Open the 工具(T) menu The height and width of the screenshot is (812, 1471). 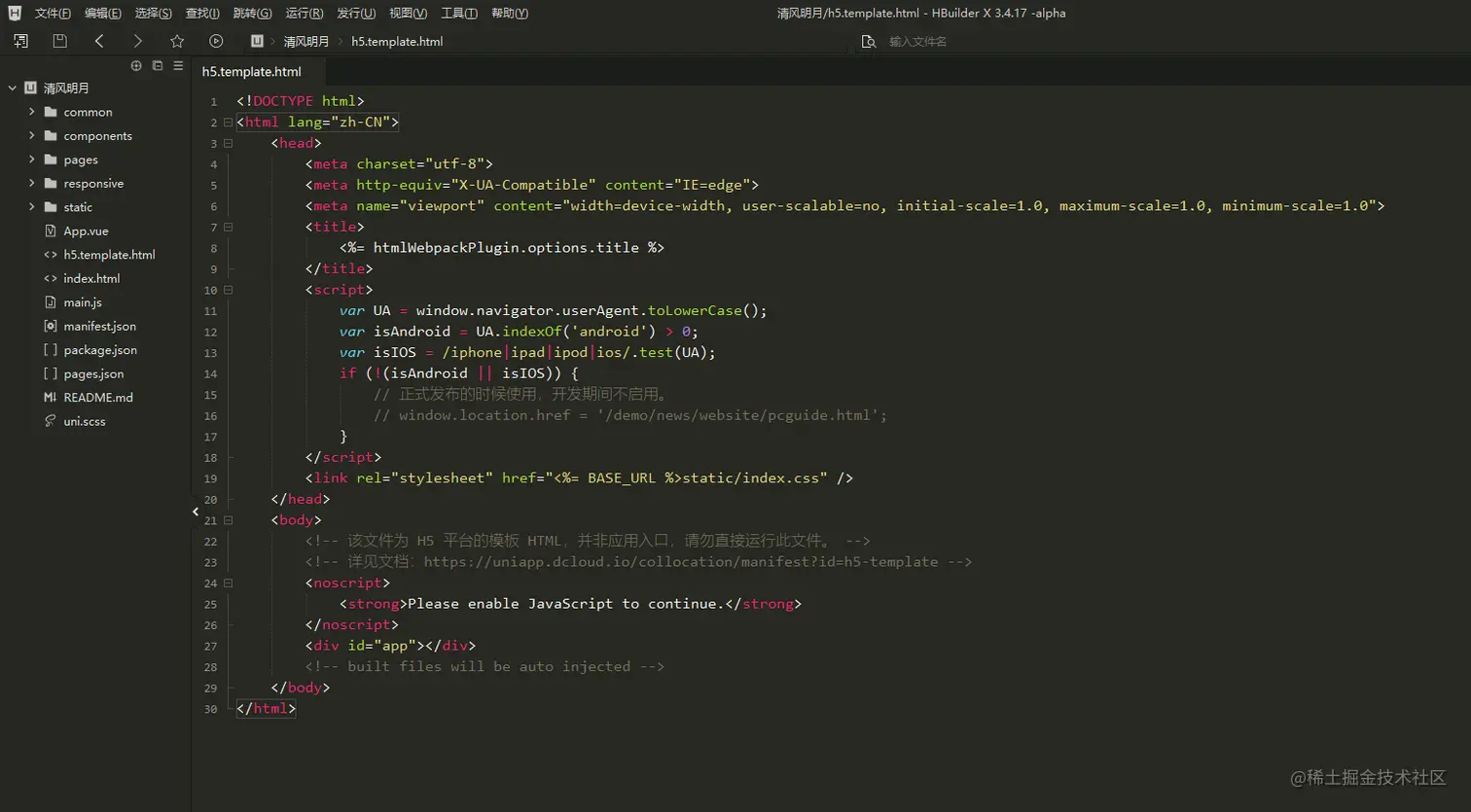click(x=459, y=13)
